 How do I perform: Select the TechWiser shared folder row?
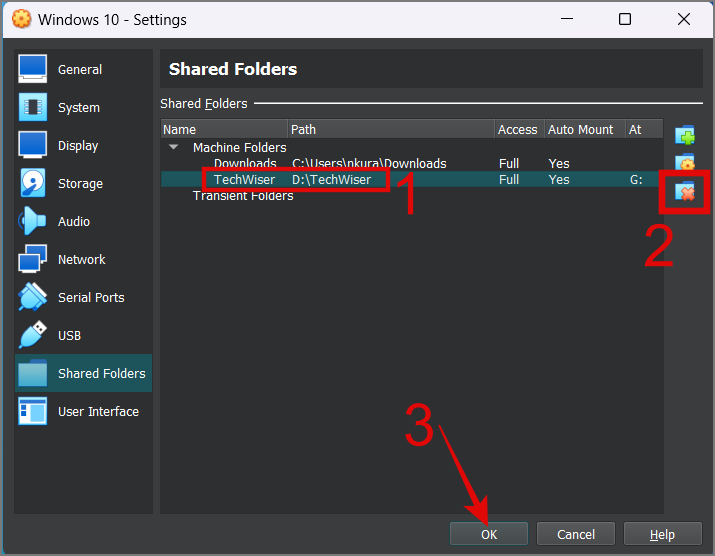click(412, 179)
